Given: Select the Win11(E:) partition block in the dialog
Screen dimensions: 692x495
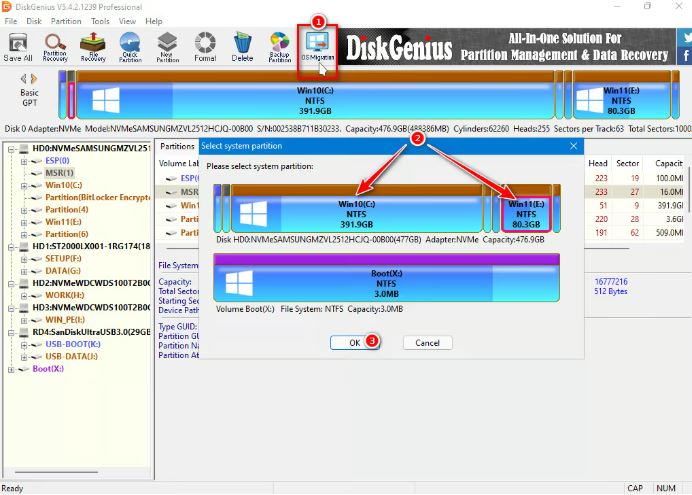Looking at the screenshot, I should [526, 212].
